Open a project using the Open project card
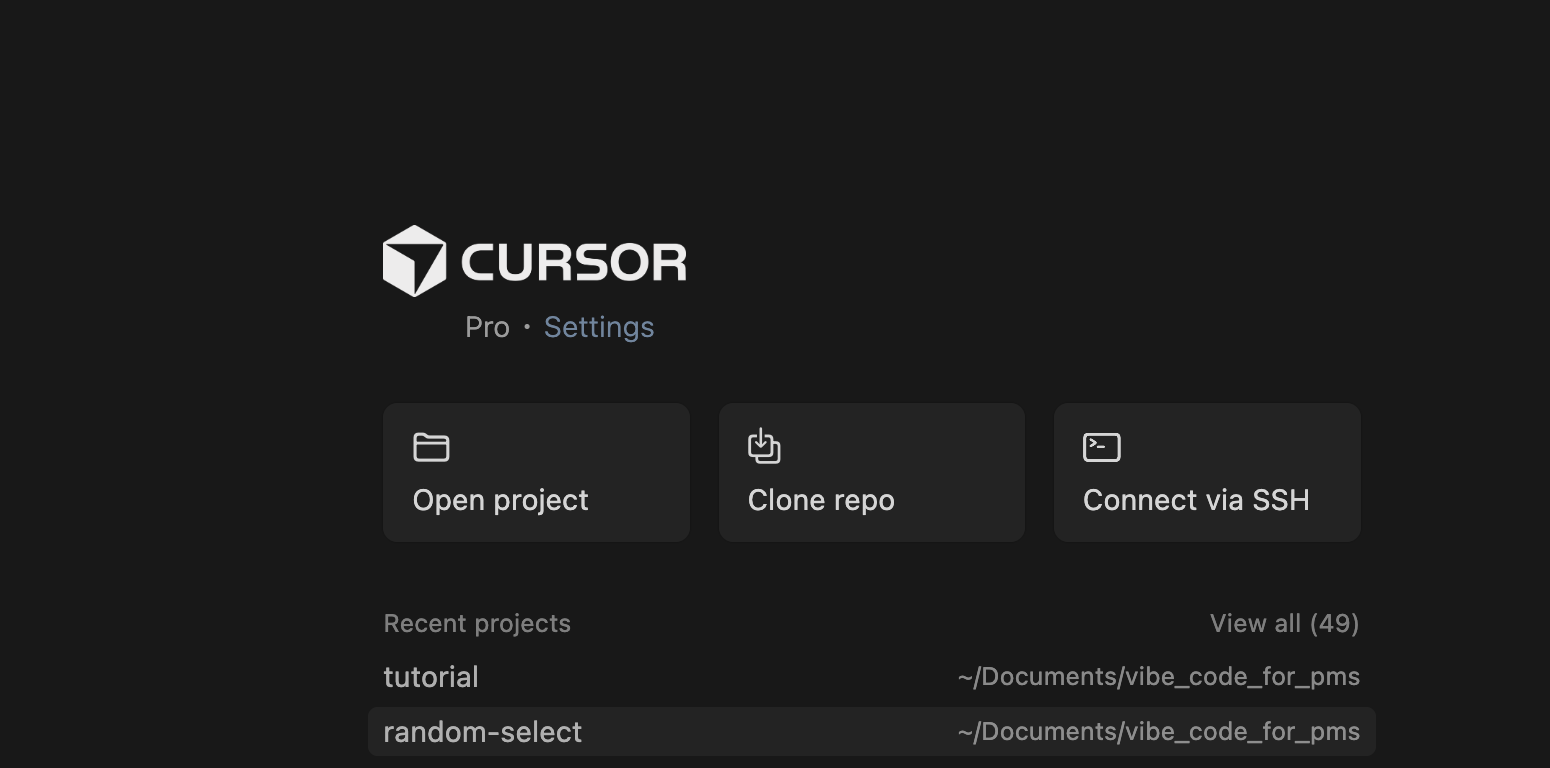1550x768 pixels. point(536,472)
